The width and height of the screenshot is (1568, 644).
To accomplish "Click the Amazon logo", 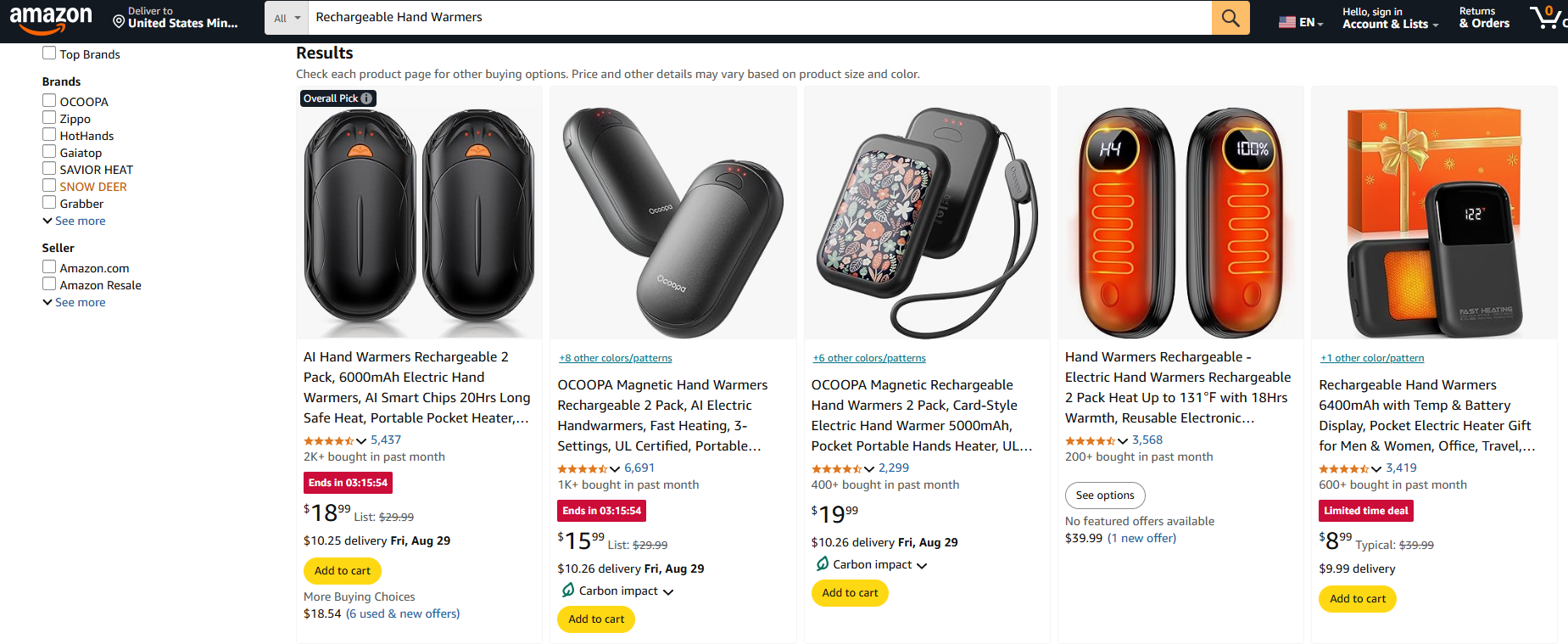I will coord(53,19).
